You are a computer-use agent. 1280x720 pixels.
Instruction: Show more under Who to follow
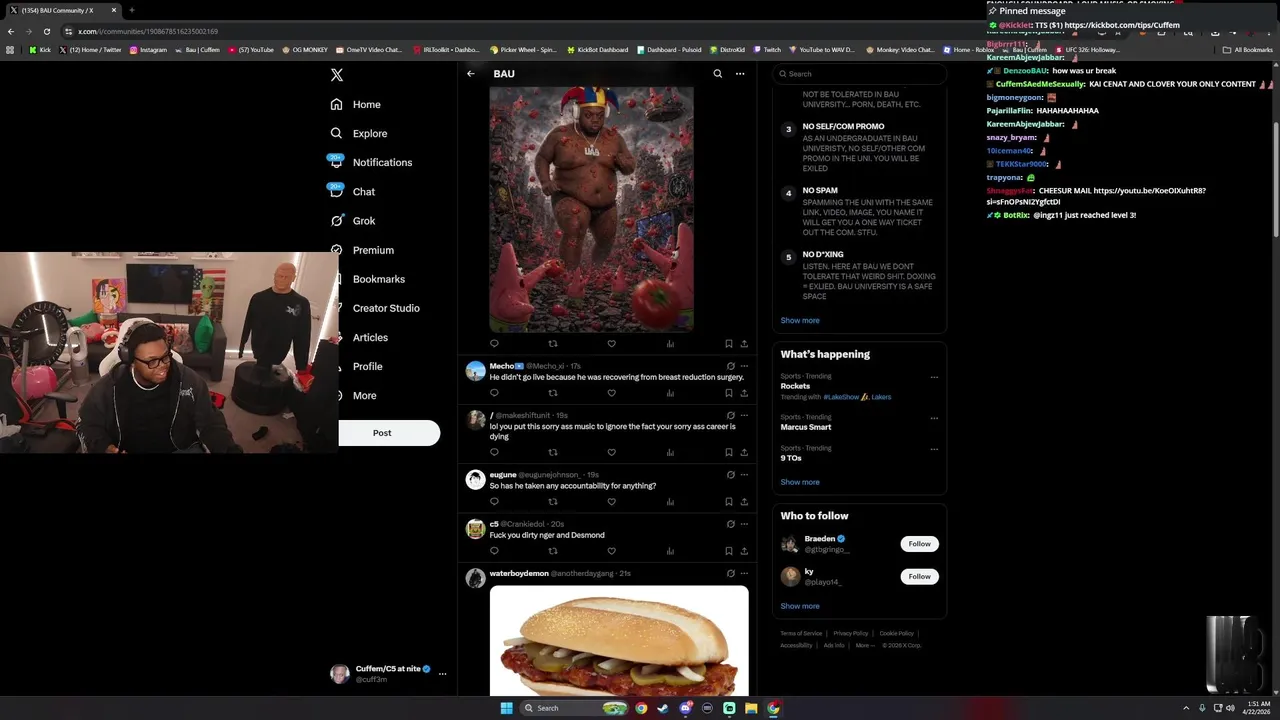tap(800, 606)
